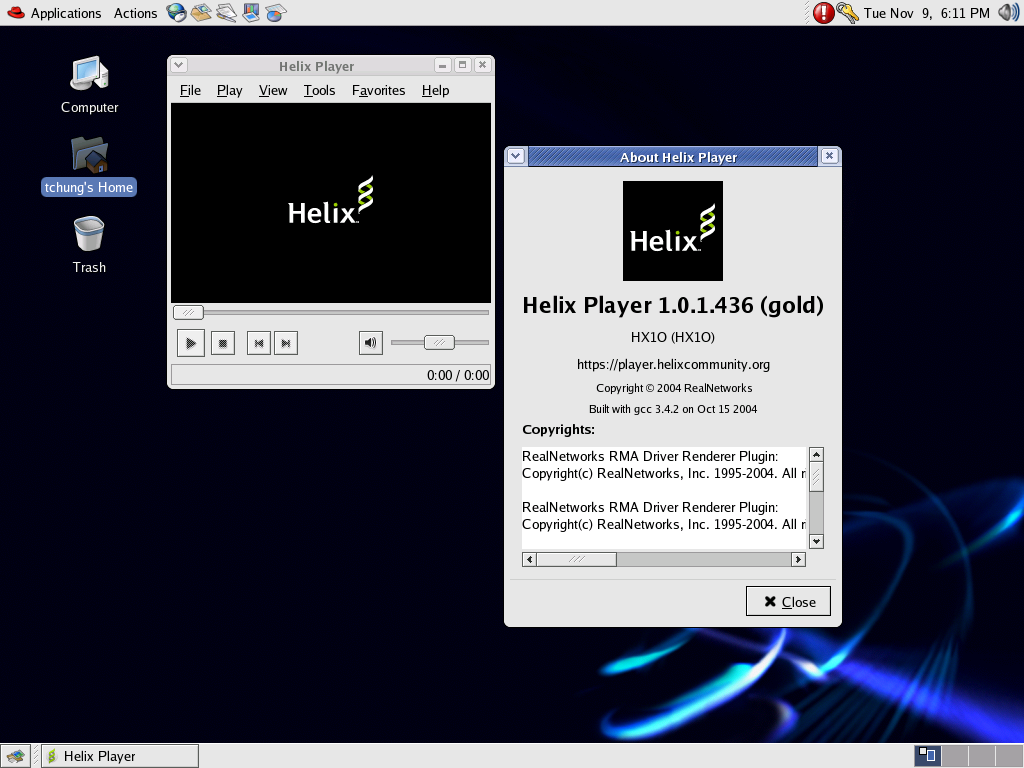The width and height of the screenshot is (1024, 768).
Task: Click the playback position seek slider handle
Action: point(188,312)
